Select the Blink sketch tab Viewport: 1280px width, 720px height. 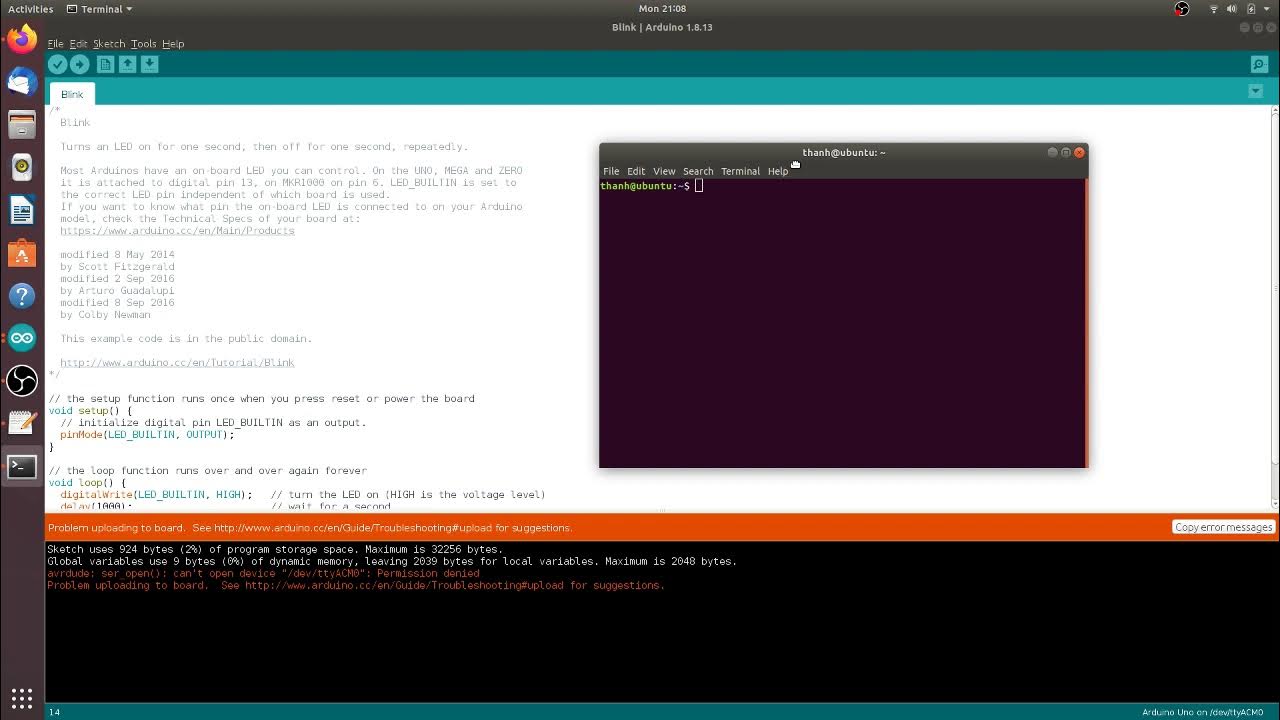click(x=72, y=94)
